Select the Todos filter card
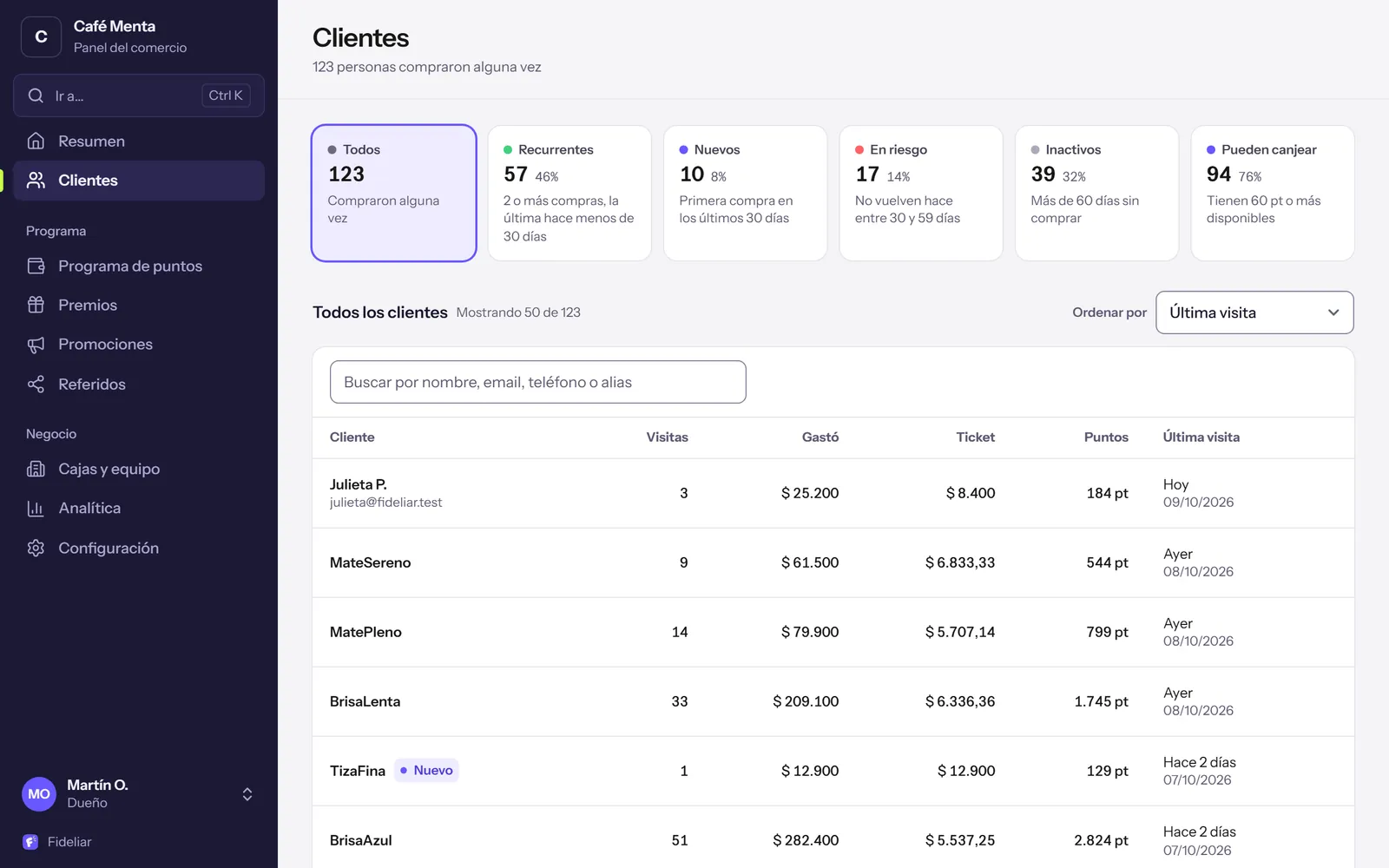 pos(394,193)
